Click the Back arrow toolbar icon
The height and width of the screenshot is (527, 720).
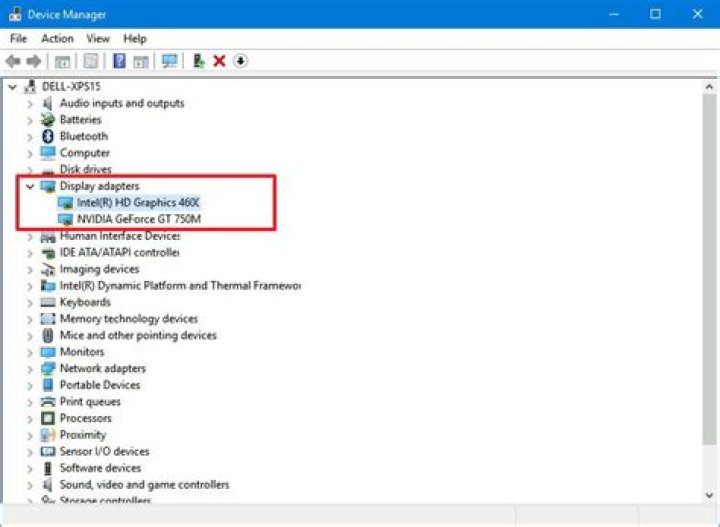(13, 61)
